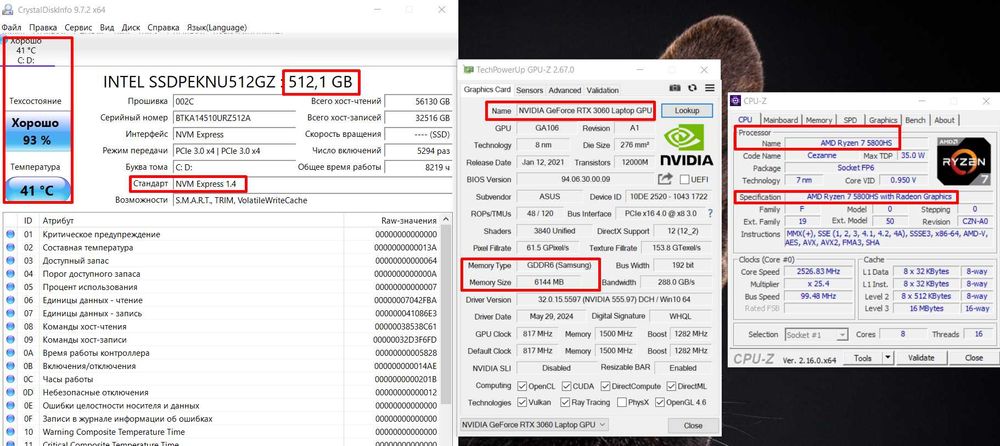The image size is (1000, 446).
Task: Click the Атрибут column header
Action: pyautogui.click(x=191, y=220)
